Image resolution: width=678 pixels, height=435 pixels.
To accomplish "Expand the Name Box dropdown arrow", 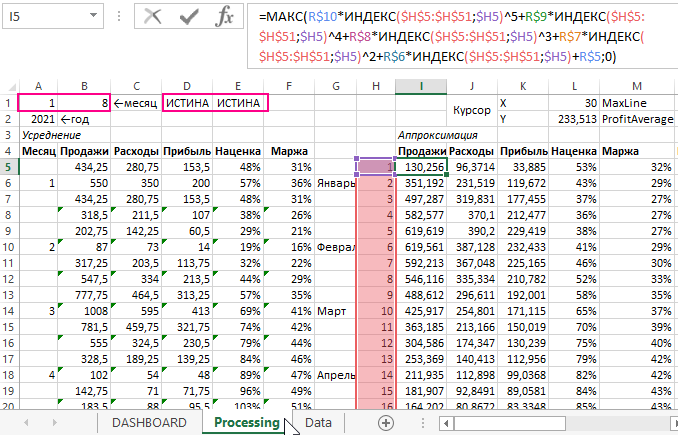I will point(103,17).
